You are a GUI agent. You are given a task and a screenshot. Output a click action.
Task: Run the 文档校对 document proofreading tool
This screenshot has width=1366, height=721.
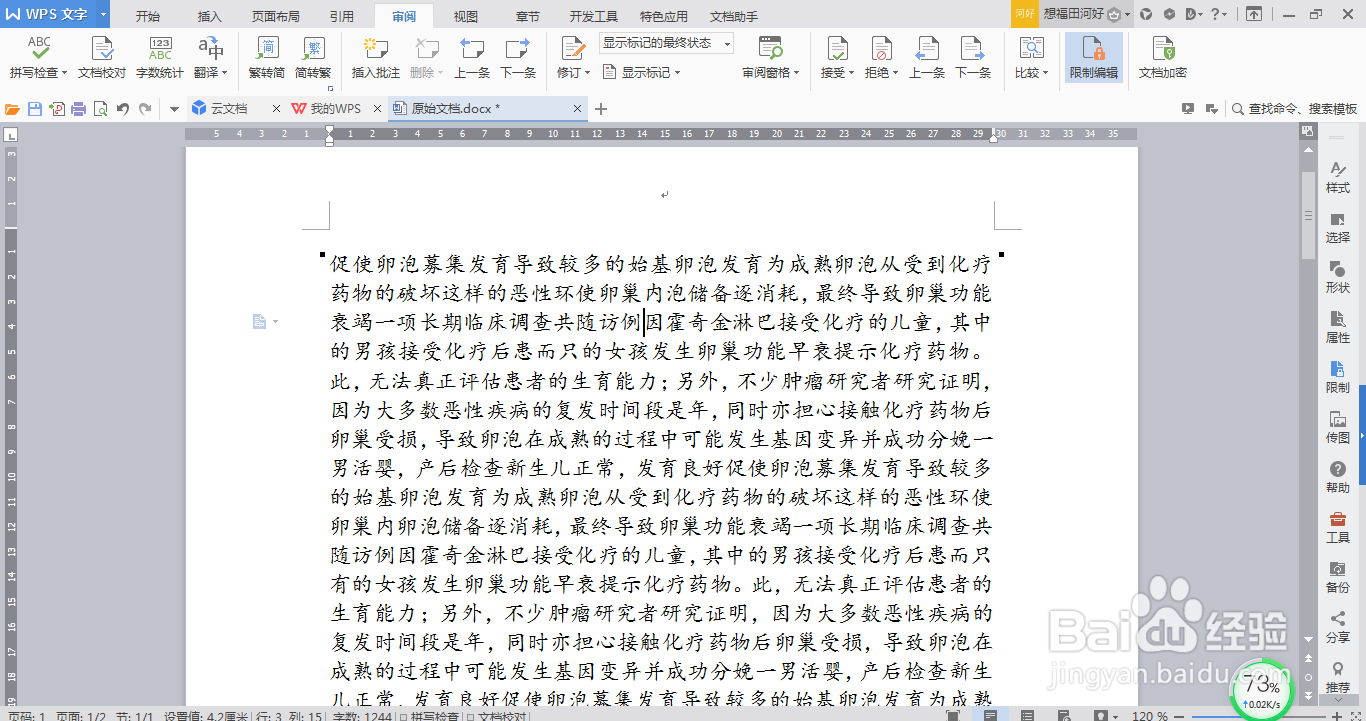102,58
